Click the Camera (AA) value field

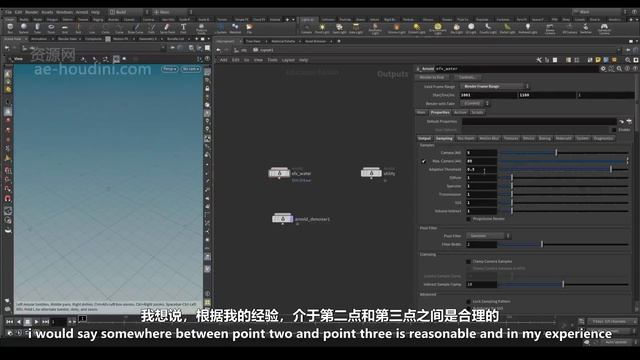(482, 153)
